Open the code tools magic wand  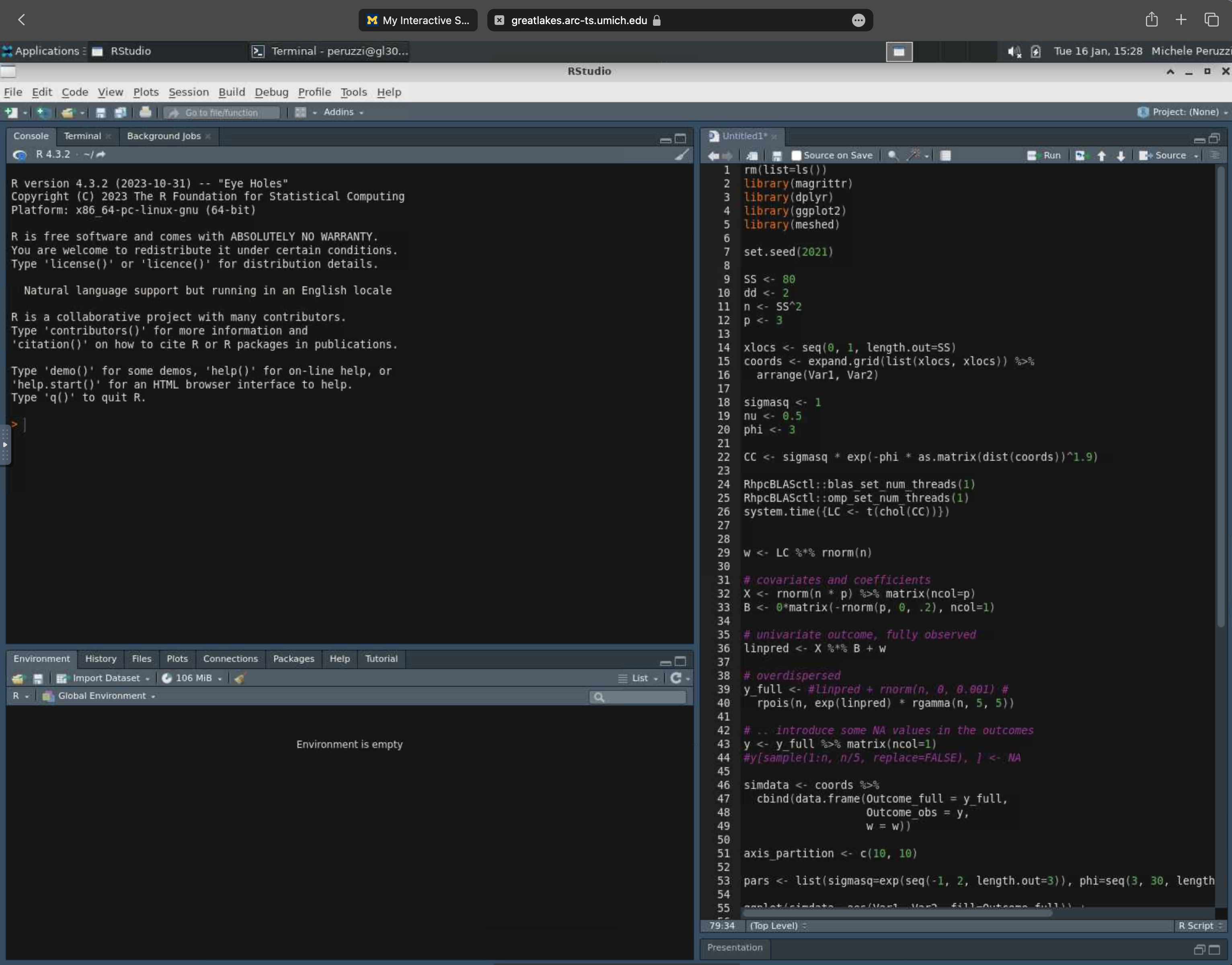913,155
